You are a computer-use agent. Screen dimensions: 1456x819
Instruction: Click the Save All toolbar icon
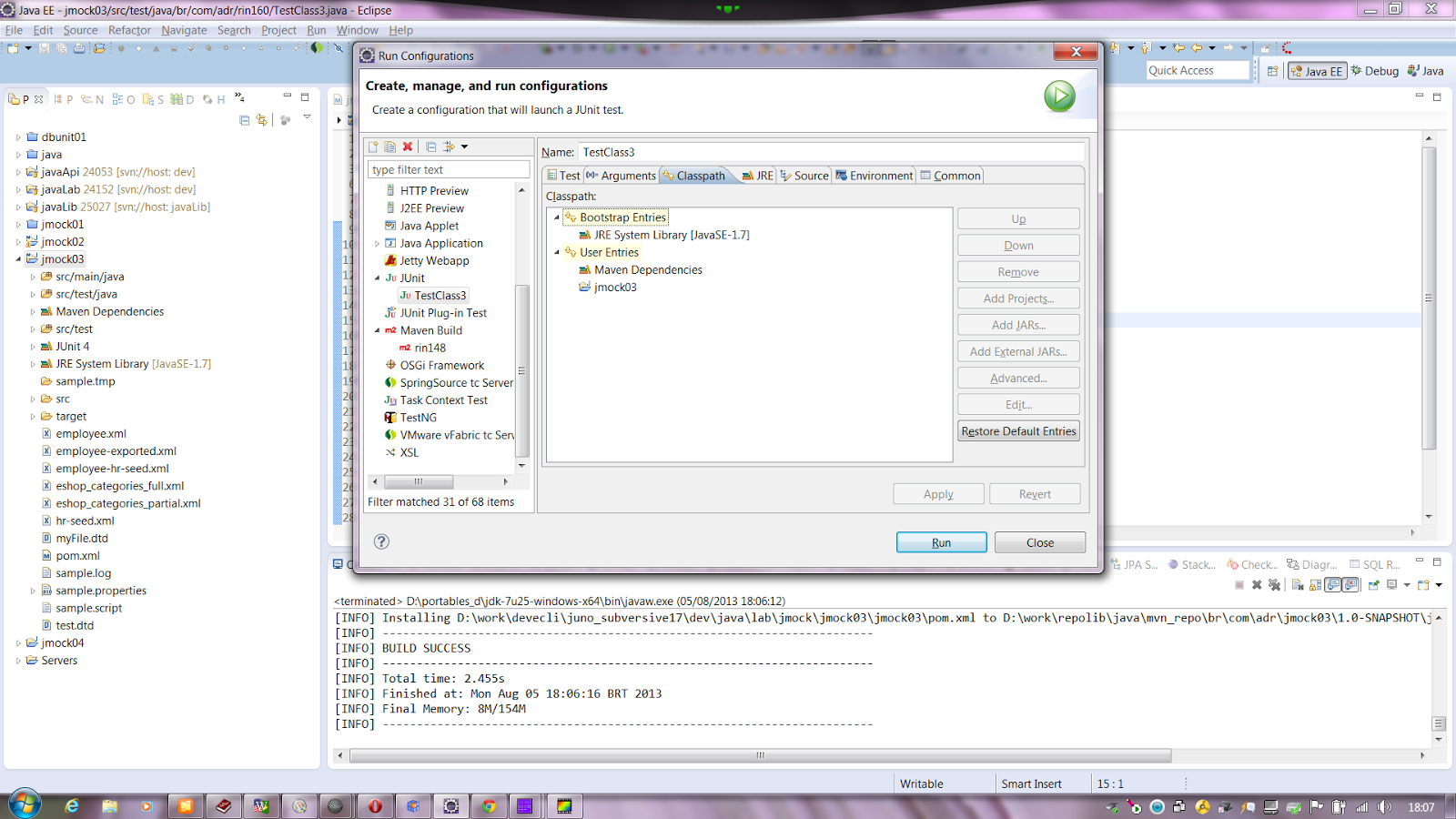61,48
